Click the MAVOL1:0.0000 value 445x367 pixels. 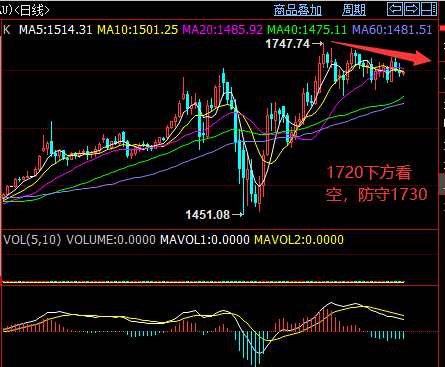click(205, 240)
